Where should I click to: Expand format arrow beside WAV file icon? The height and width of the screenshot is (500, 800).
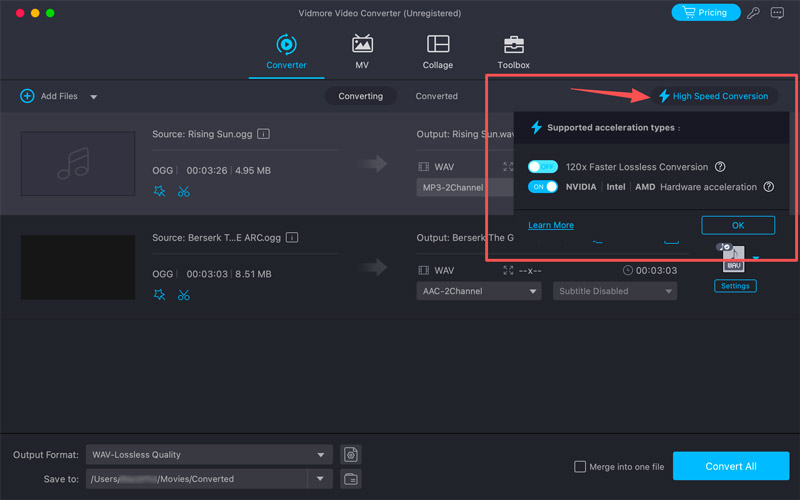[756, 258]
